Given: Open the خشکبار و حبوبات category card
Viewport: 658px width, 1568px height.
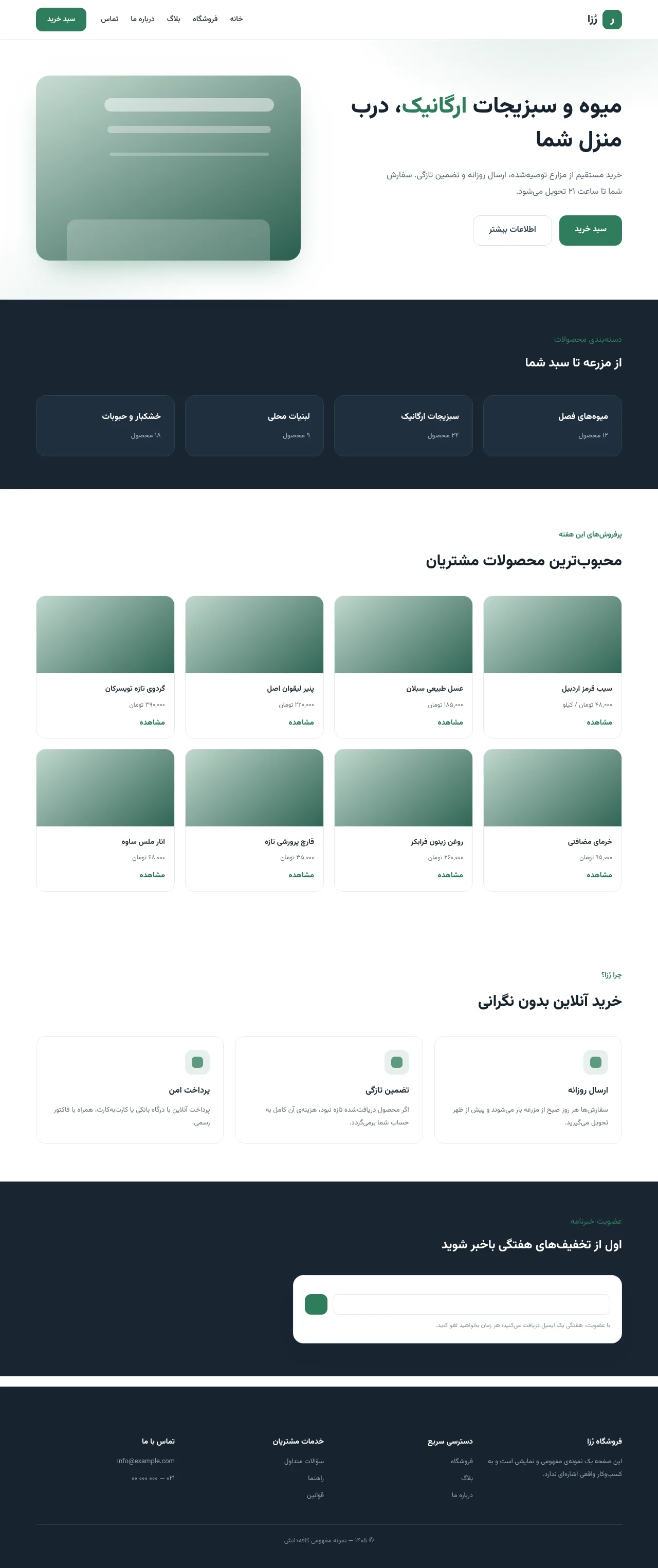Looking at the screenshot, I should [x=105, y=426].
